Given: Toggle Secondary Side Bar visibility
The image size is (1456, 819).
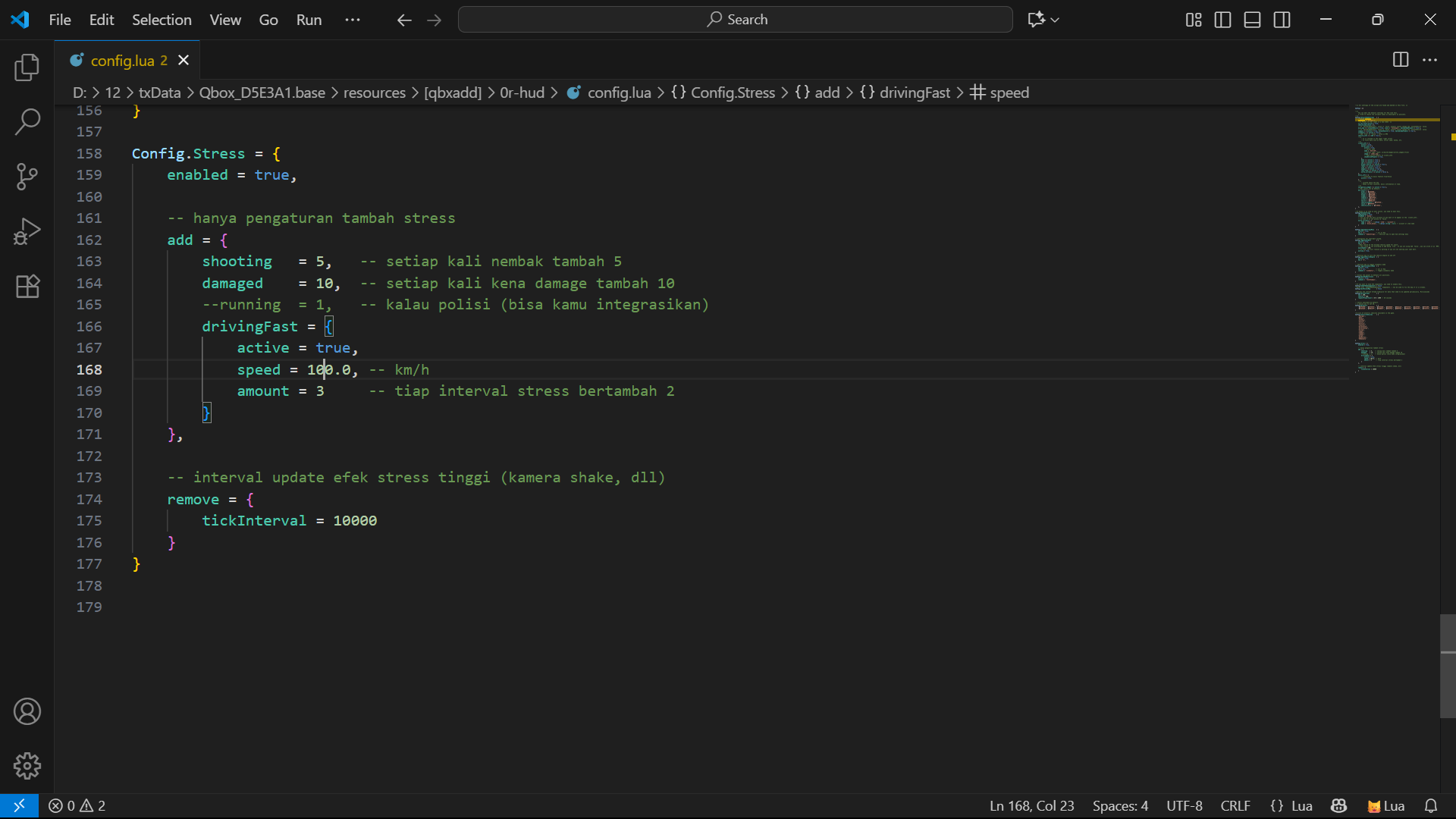Looking at the screenshot, I should tap(1282, 20).
